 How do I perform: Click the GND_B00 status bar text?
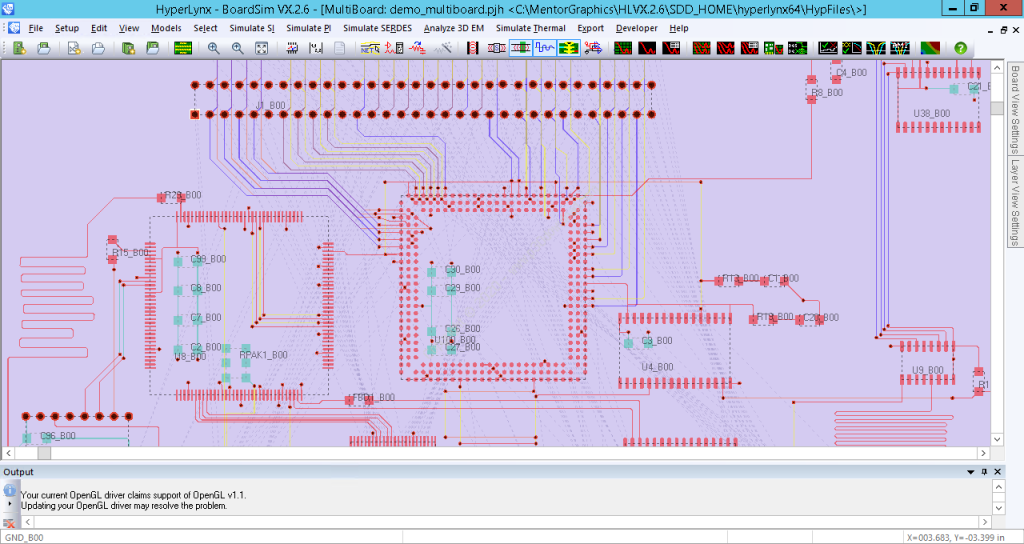coord(22,537)
